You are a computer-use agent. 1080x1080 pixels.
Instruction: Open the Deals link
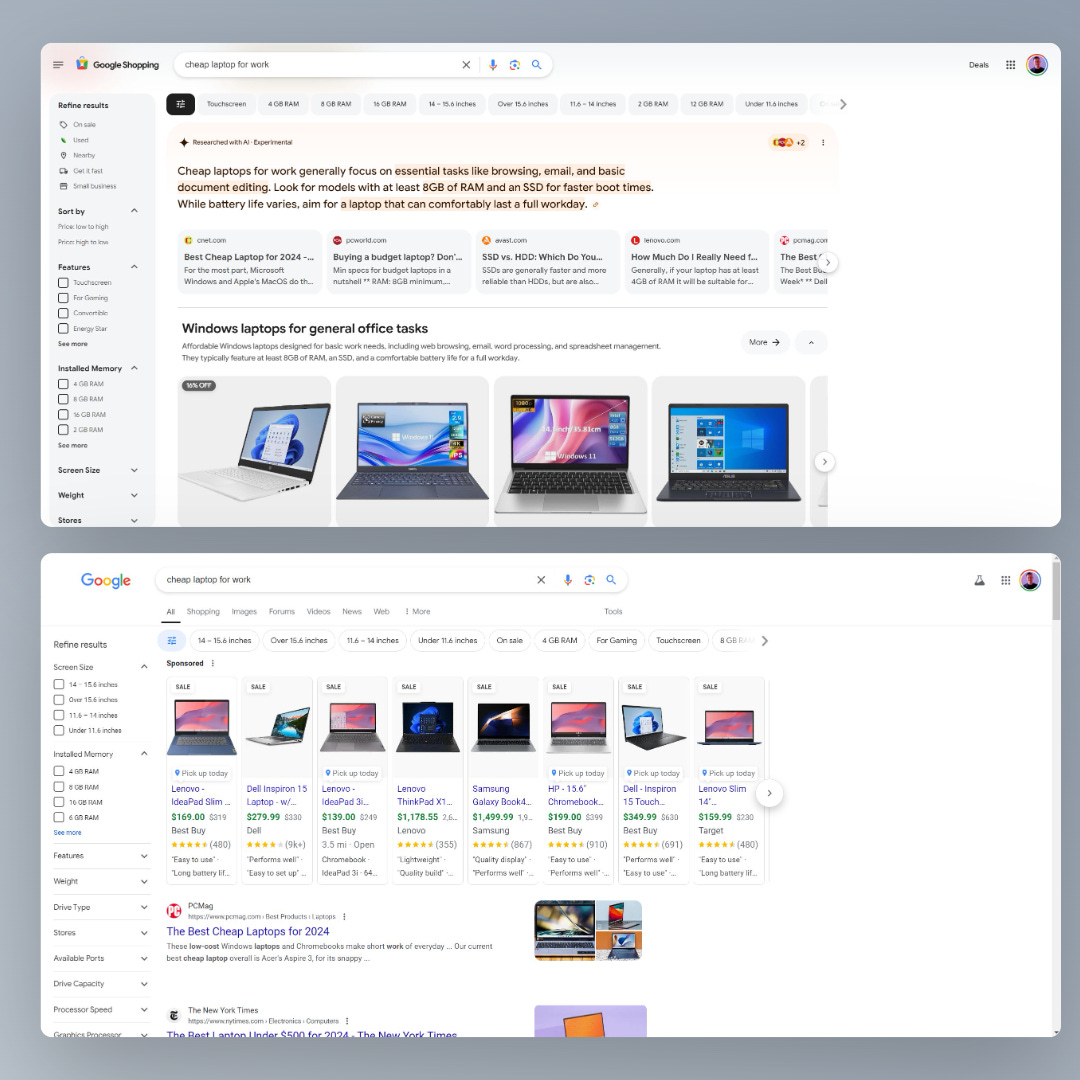pyautogui.click(x=979, y=65)
